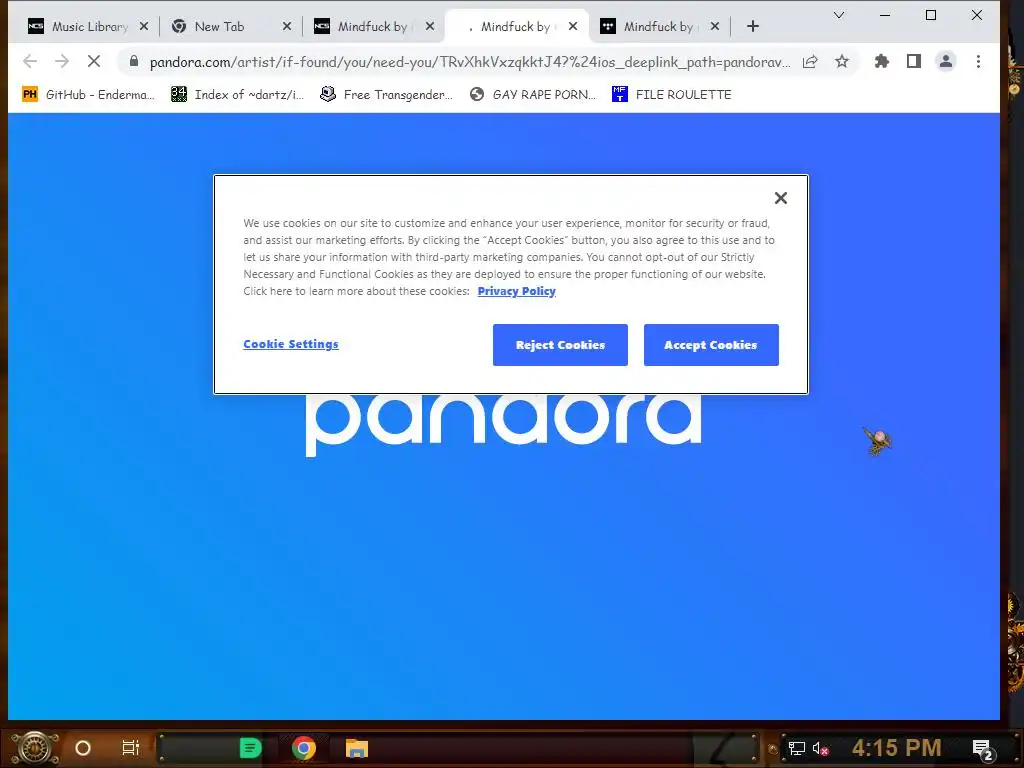Image resolution: width=1024 pixels, height=768 pixels.
Task: Close the cookie consent dialog
Action: [x=780, y=198]
